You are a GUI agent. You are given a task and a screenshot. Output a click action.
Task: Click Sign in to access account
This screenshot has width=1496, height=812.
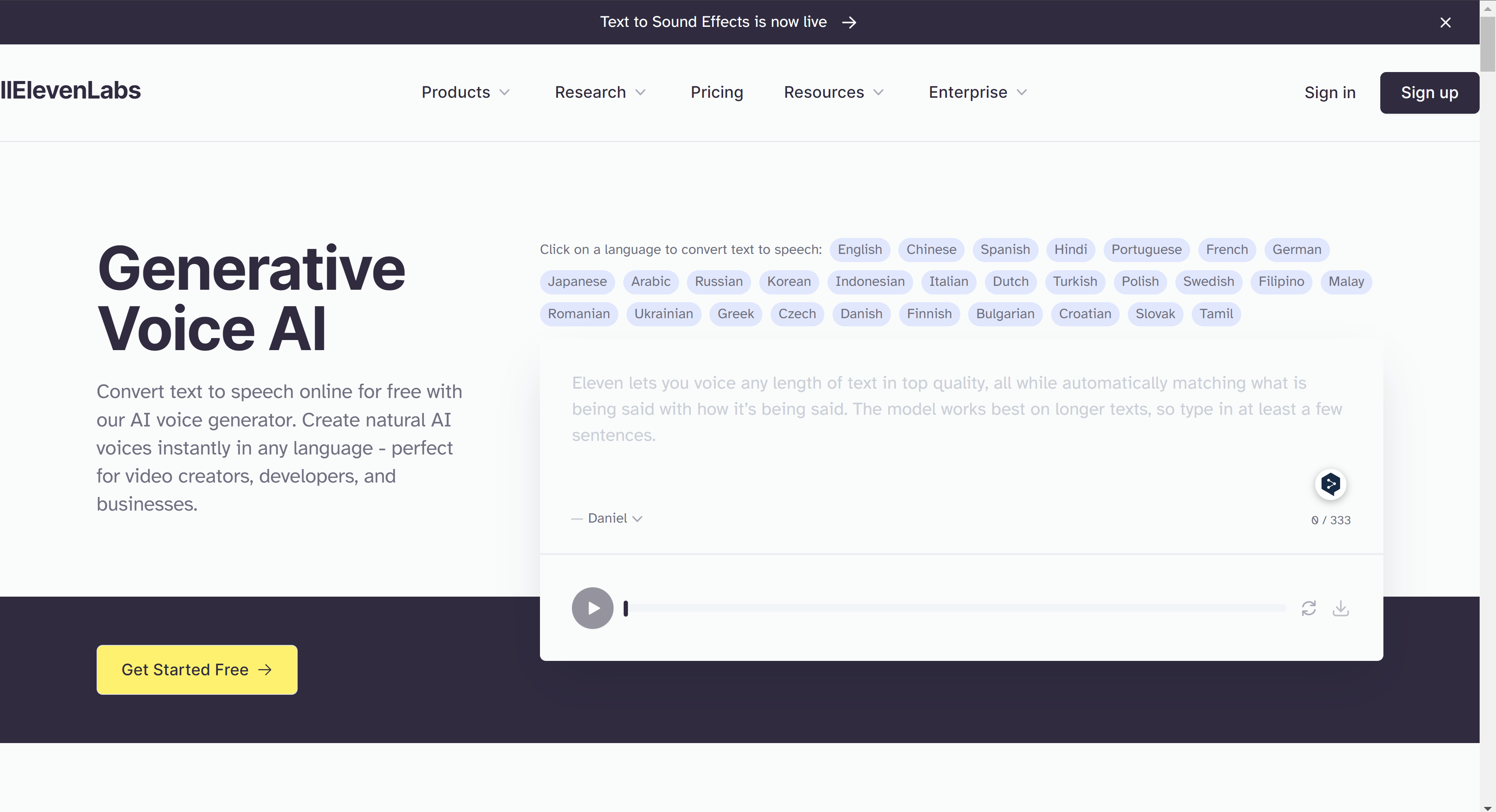1329,92
